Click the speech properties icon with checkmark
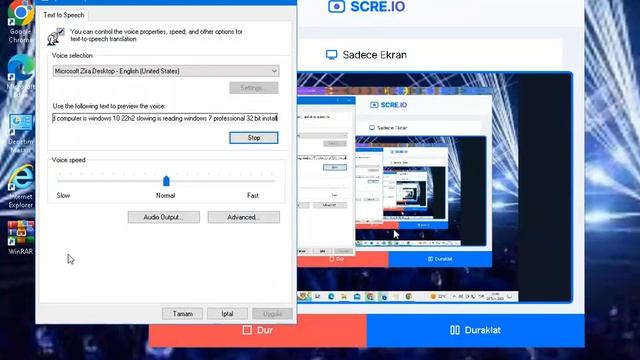Screen dimensions: 640x360 pyautogui.click(x=56, y=36)
